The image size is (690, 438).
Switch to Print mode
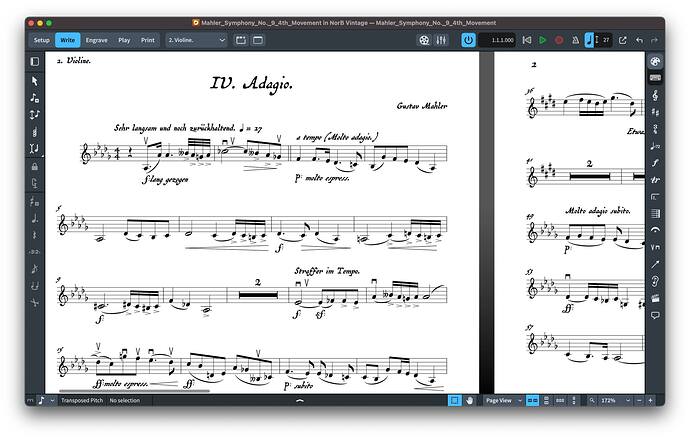pos(148,40)
